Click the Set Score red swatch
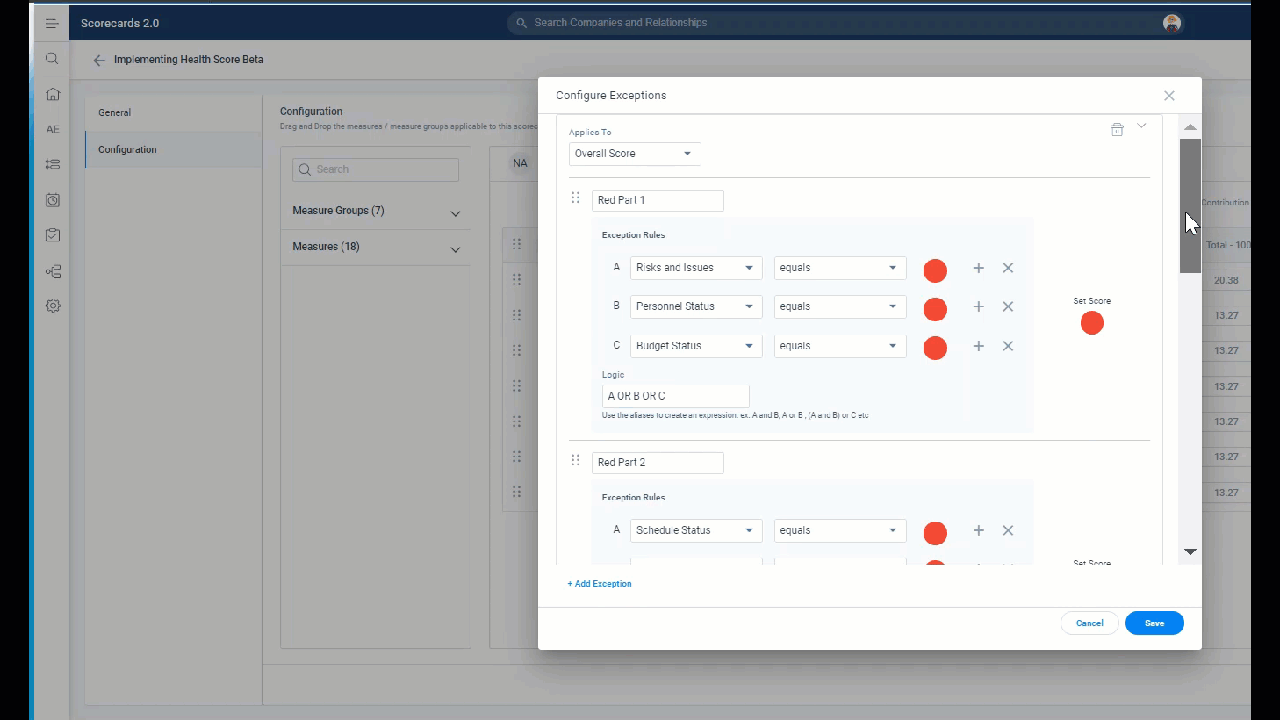The height and width of the screenshot is (720, 1280). click(x=1092, y=323)
